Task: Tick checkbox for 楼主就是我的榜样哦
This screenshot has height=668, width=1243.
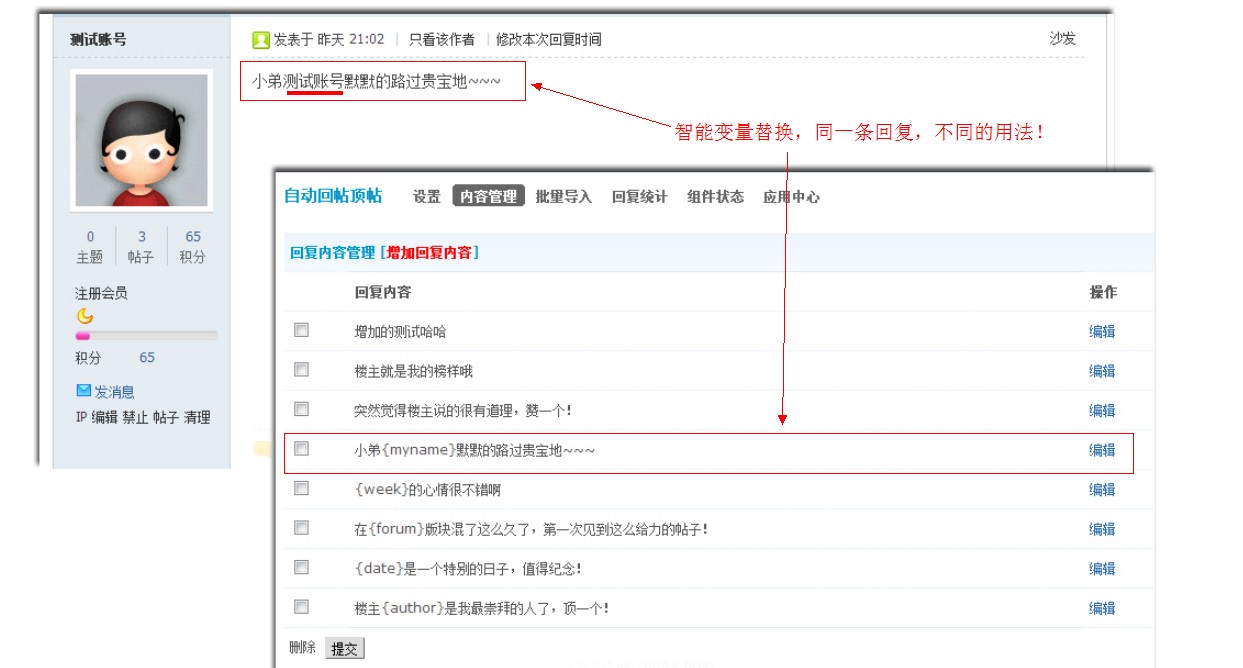Action: (x=301, y=370)
